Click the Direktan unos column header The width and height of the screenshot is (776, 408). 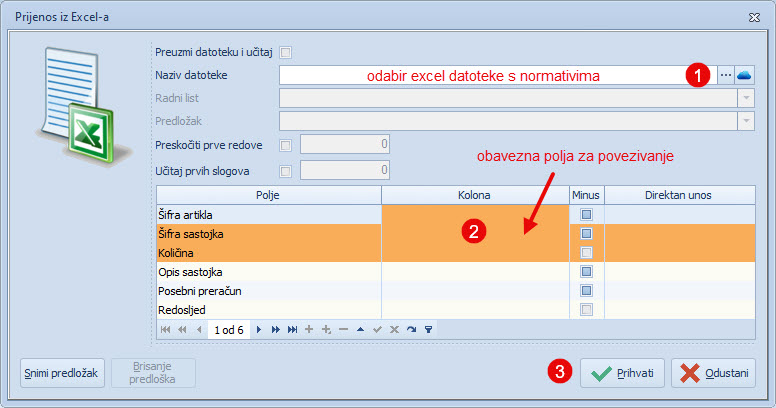[678, 194]
